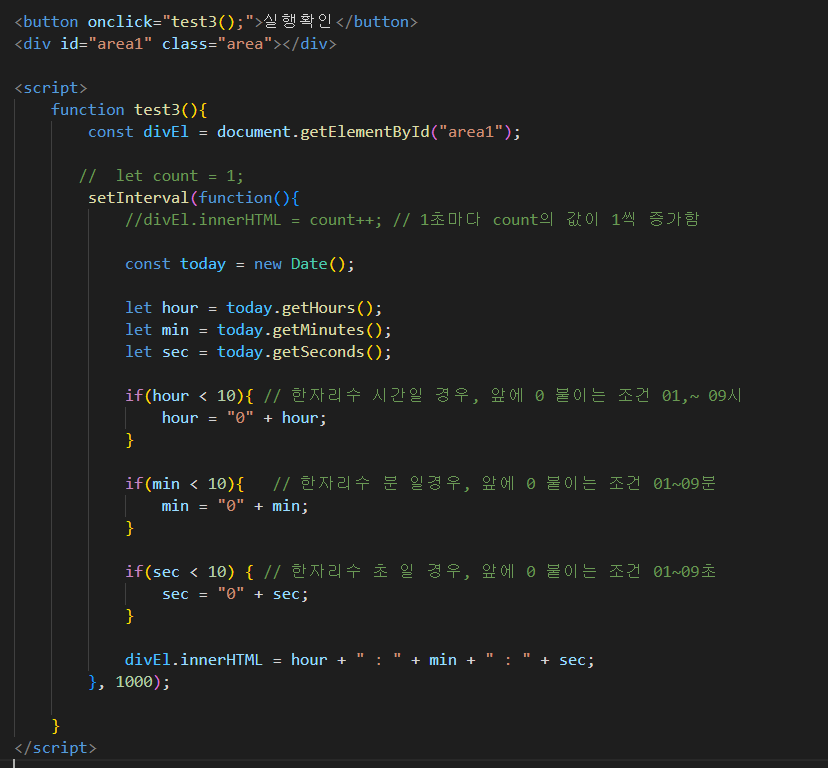The height and width of the screenshot is (768, 828).
Task: Click the }, 1000); interval closing line
Action: tap(129, 682)
